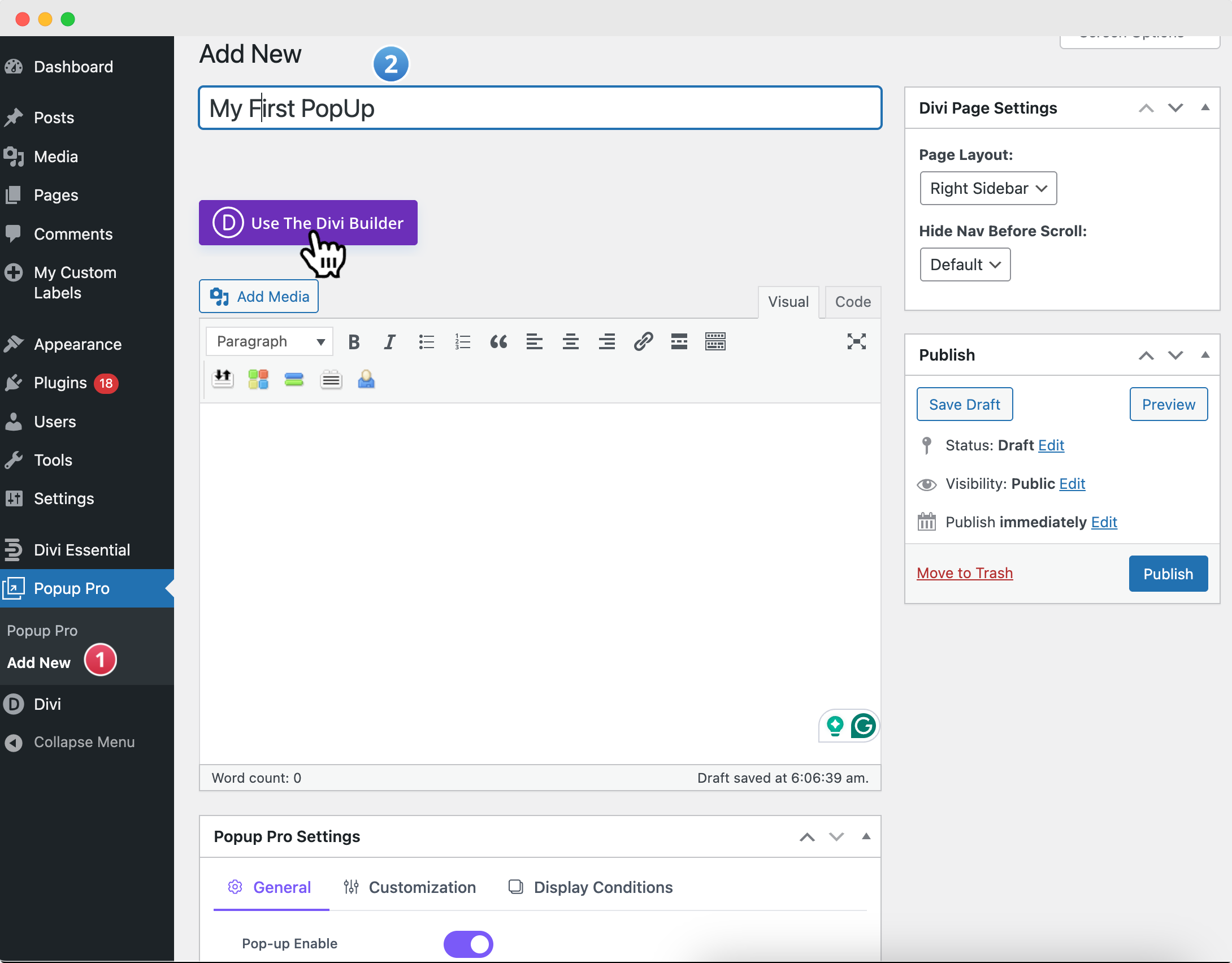Align text center
Screen dimensions: 1232x963
tap(571, 341)
